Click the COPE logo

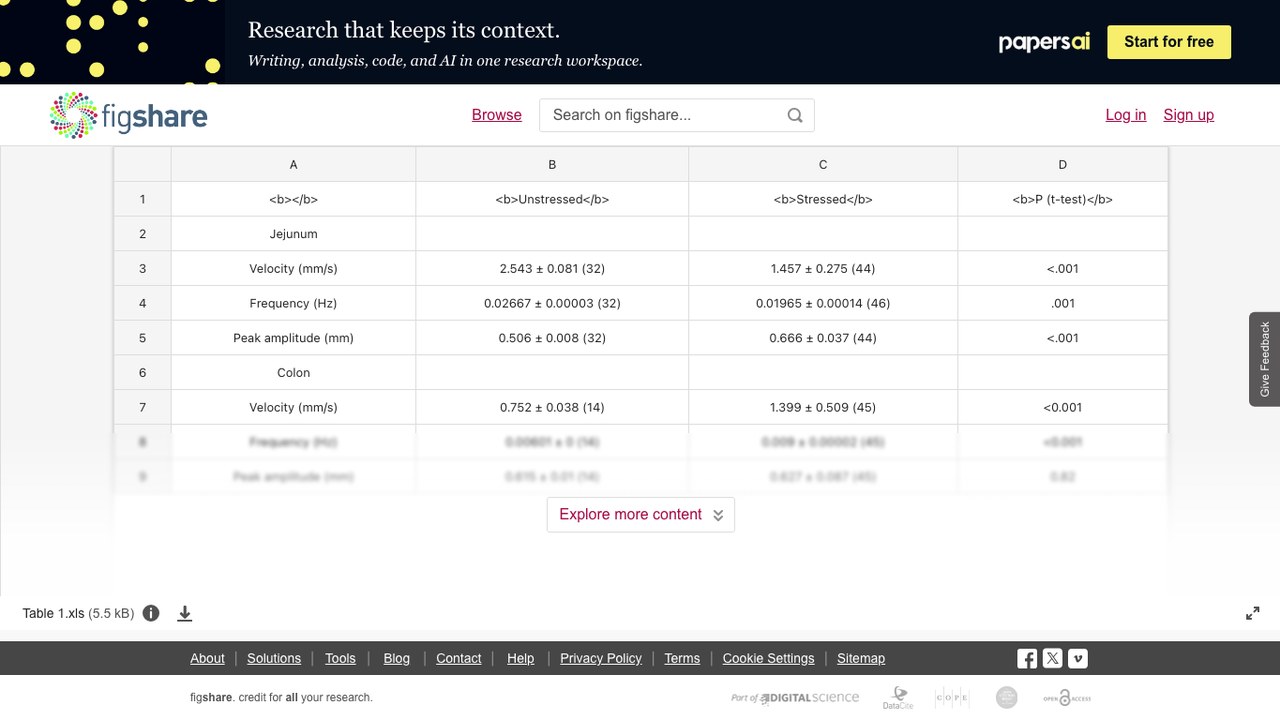952,698
